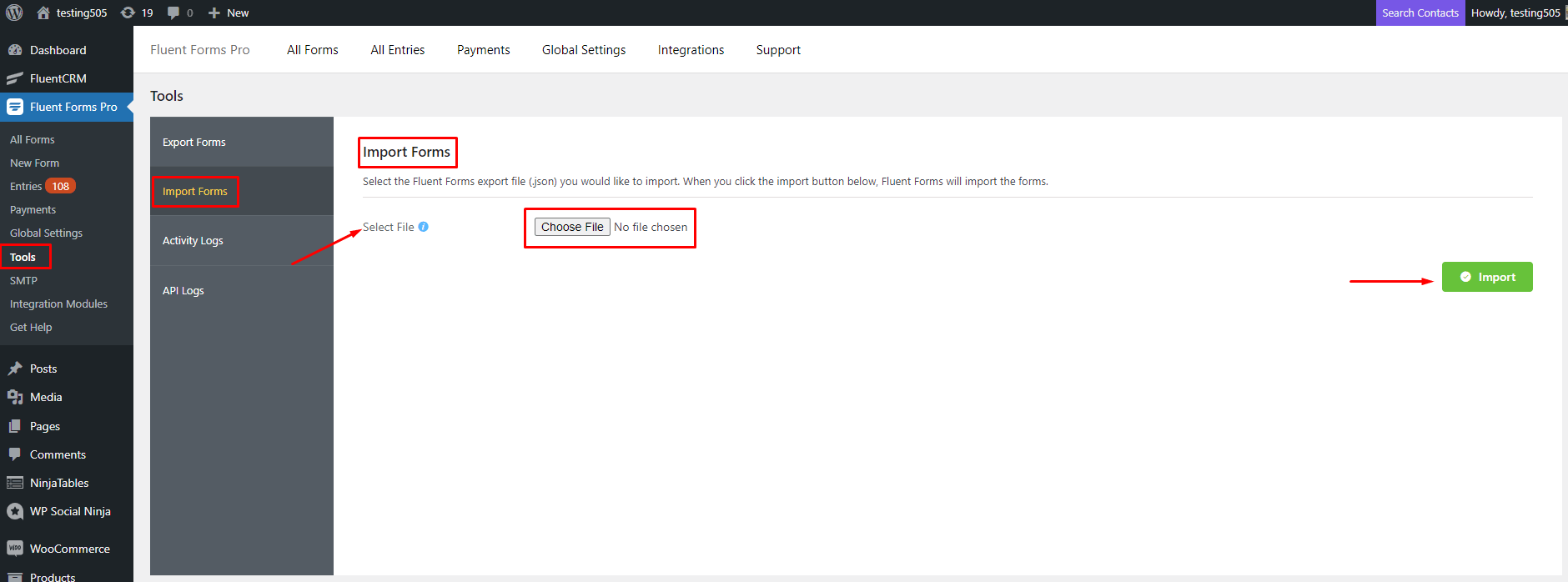1568x582 pixels.
Task: Open the Howdy, testing505 account menu
Action: coord(1515,13)
